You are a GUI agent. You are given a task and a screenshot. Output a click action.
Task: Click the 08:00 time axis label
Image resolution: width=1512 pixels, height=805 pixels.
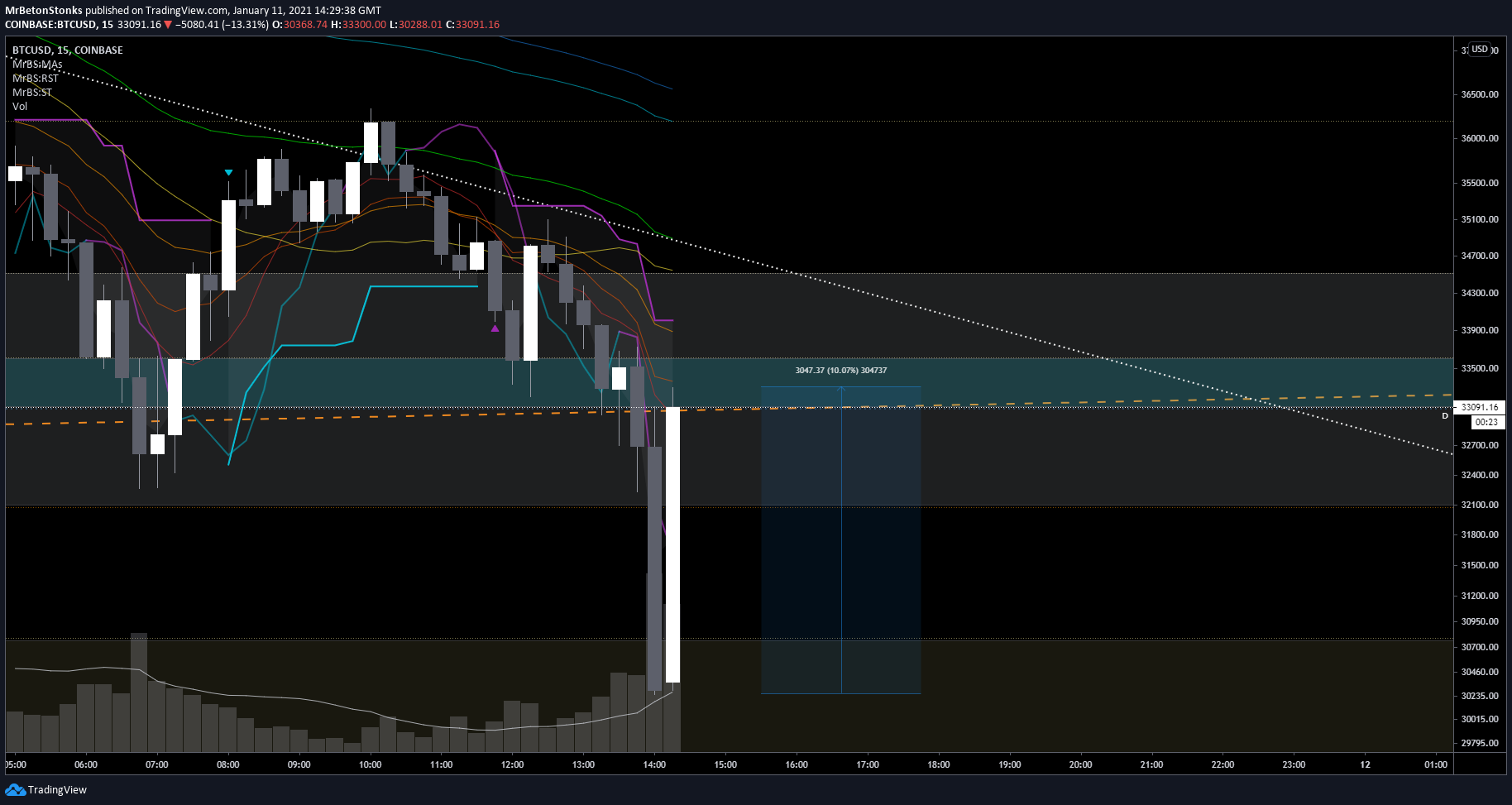pyautogui.click(x=228, y=764)
